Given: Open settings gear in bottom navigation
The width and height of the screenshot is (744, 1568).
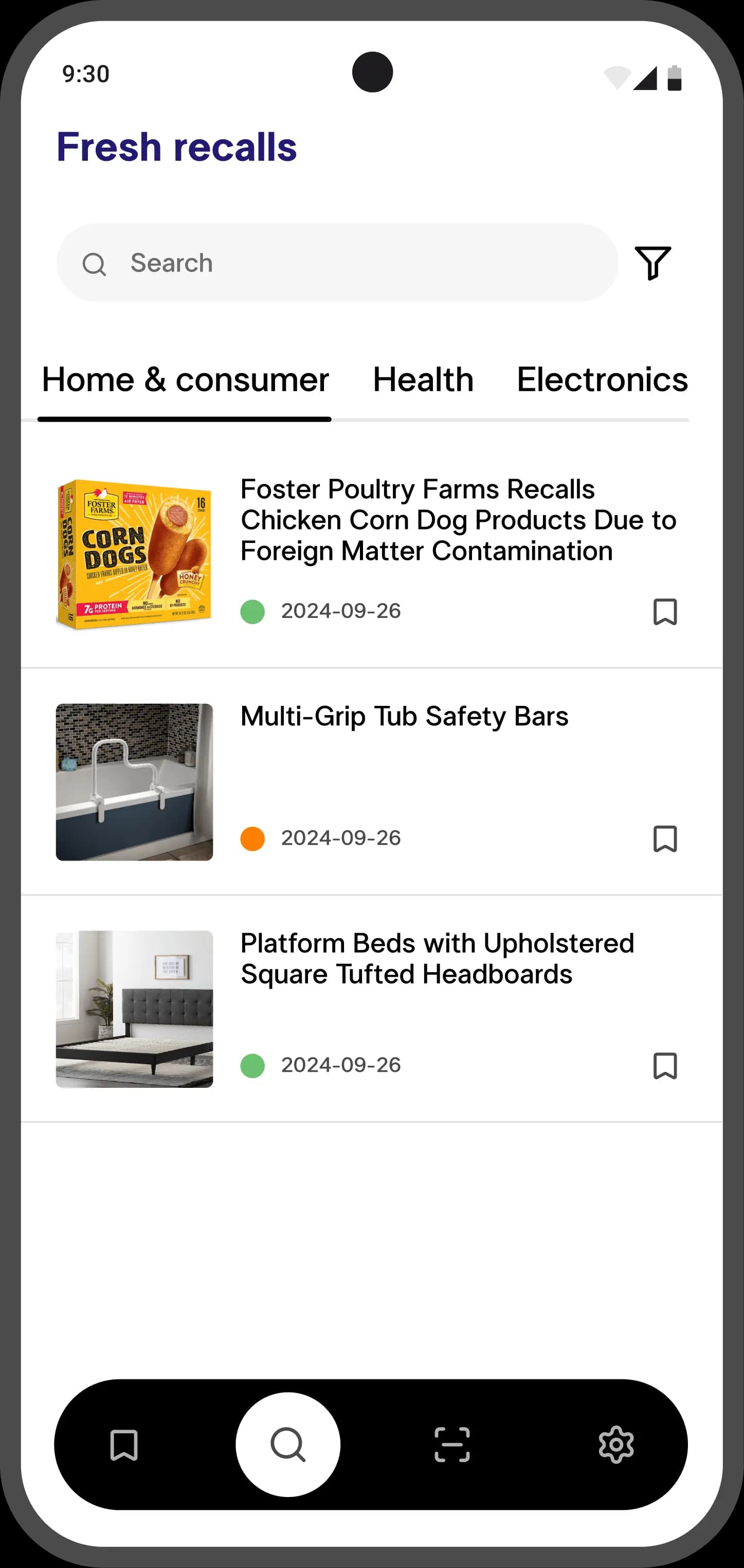Looking at the screenshot, I should point(616,1445).
